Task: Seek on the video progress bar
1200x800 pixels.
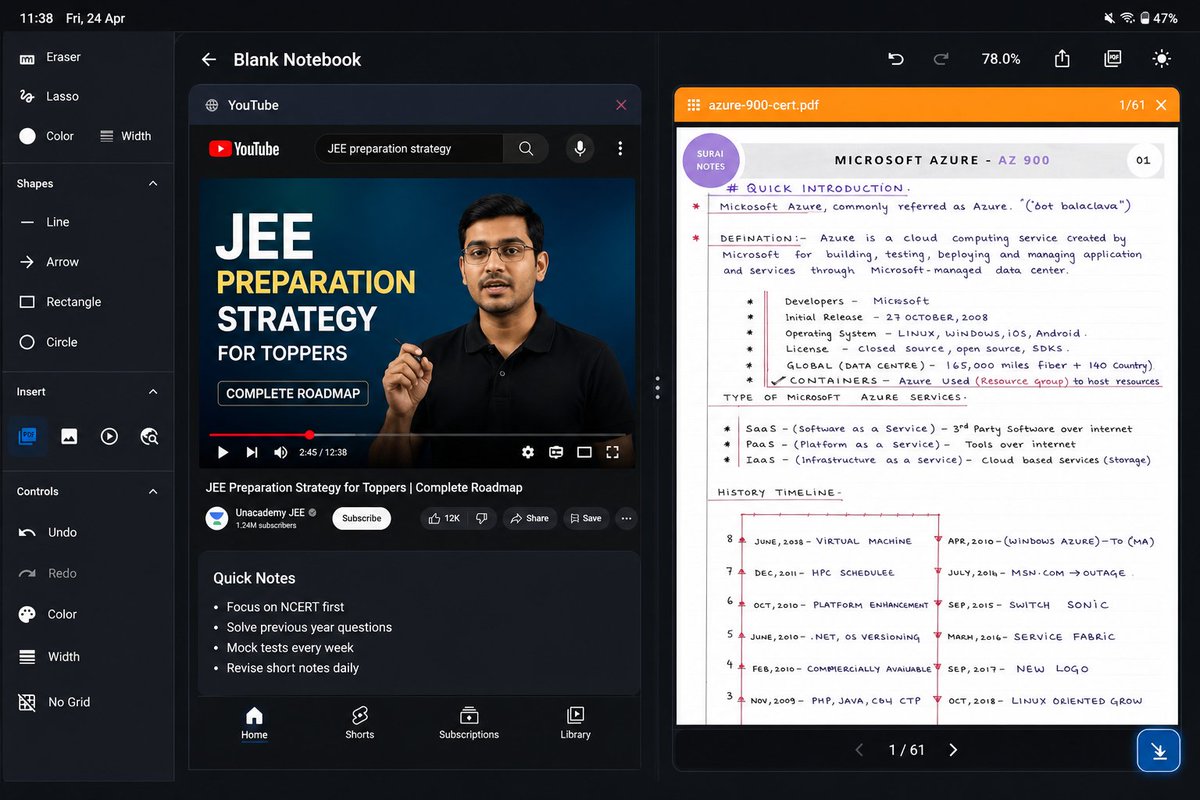Action: (417, 435)
